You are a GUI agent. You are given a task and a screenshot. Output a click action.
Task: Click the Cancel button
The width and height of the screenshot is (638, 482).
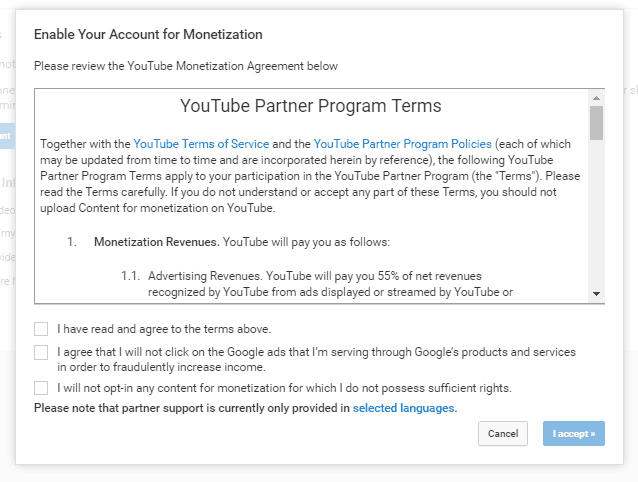(x=503, y=434)
